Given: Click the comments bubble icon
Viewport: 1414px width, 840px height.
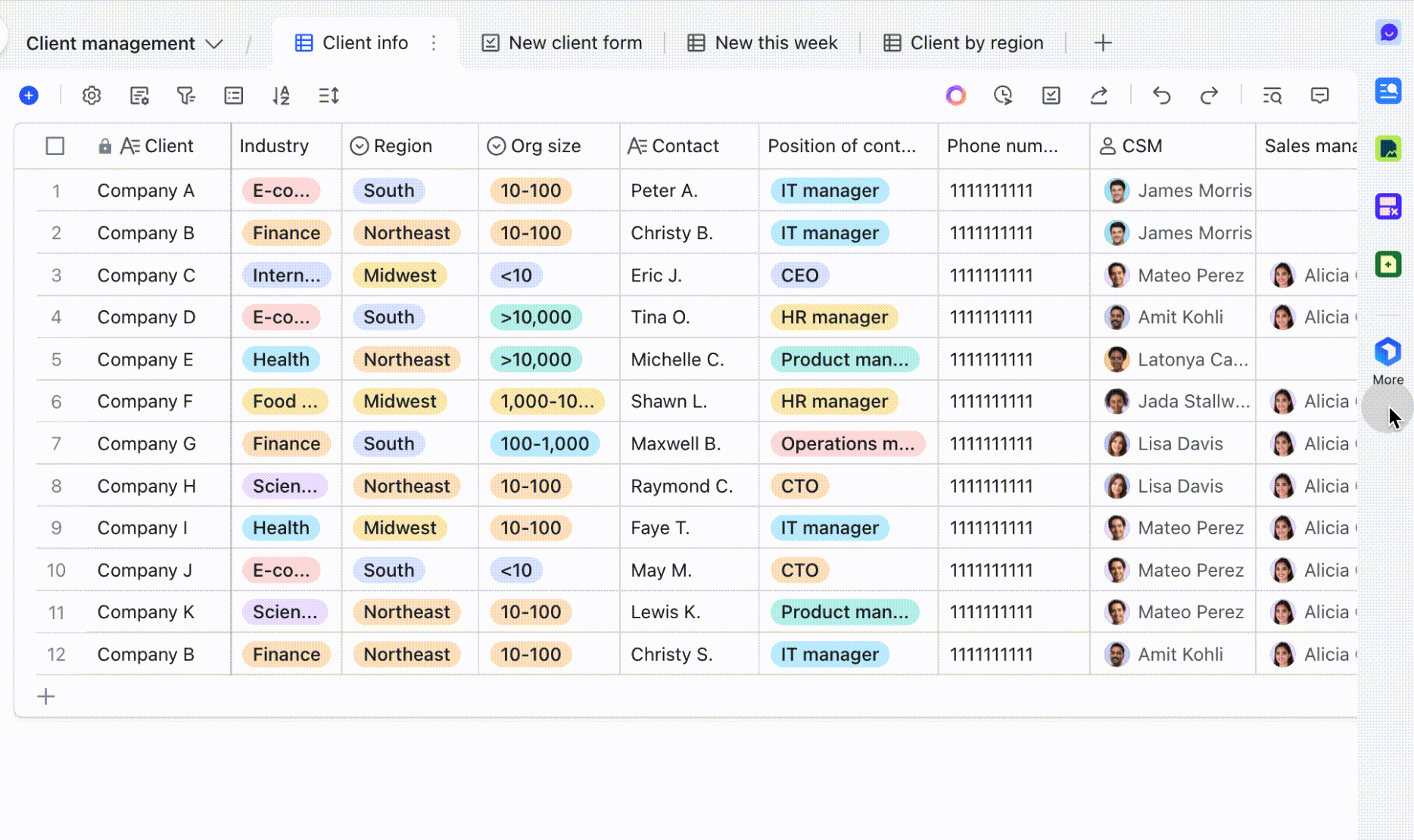Looking at the screenshot, I should tap(1319, 95).
